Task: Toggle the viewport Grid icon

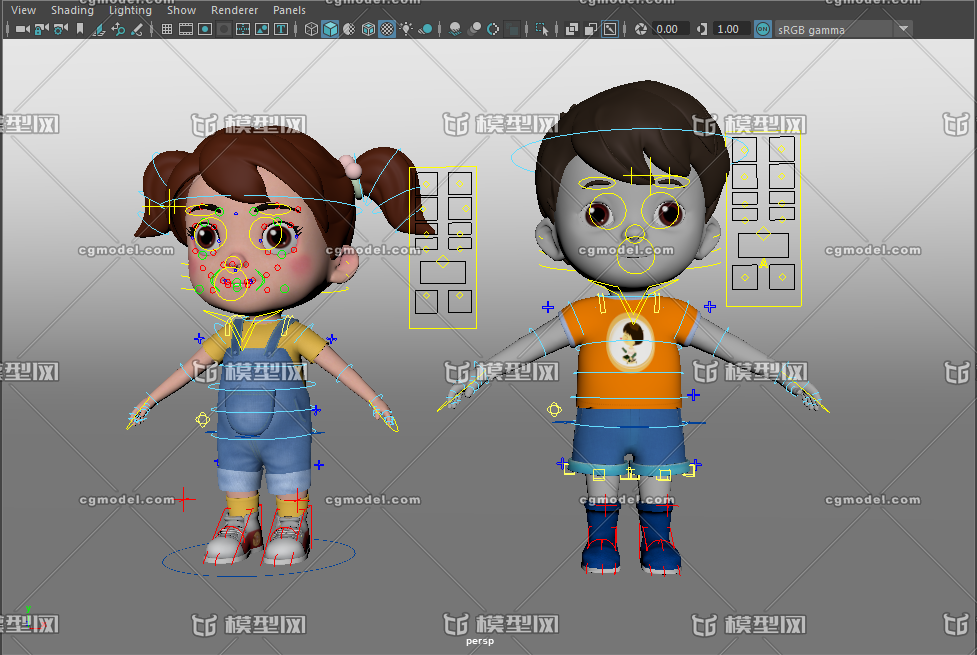Action: tap(167, 29)
